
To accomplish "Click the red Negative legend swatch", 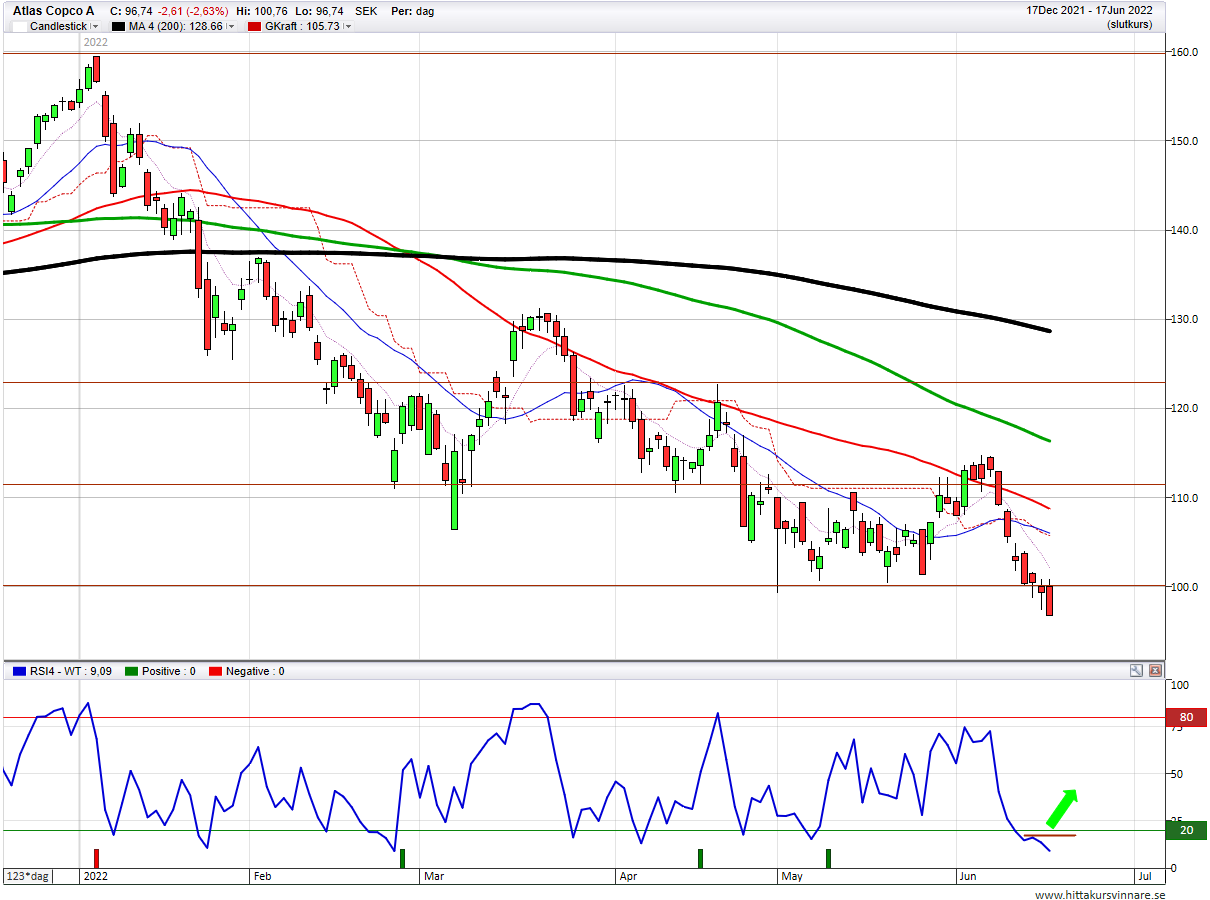I will point(215,671).
